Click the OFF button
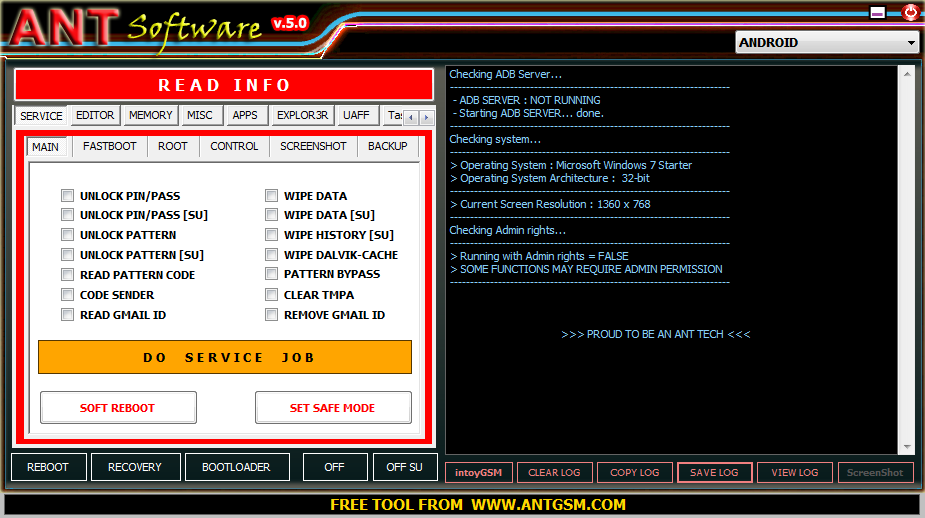The width and height of the screenshot is (925, 518). 334,467
